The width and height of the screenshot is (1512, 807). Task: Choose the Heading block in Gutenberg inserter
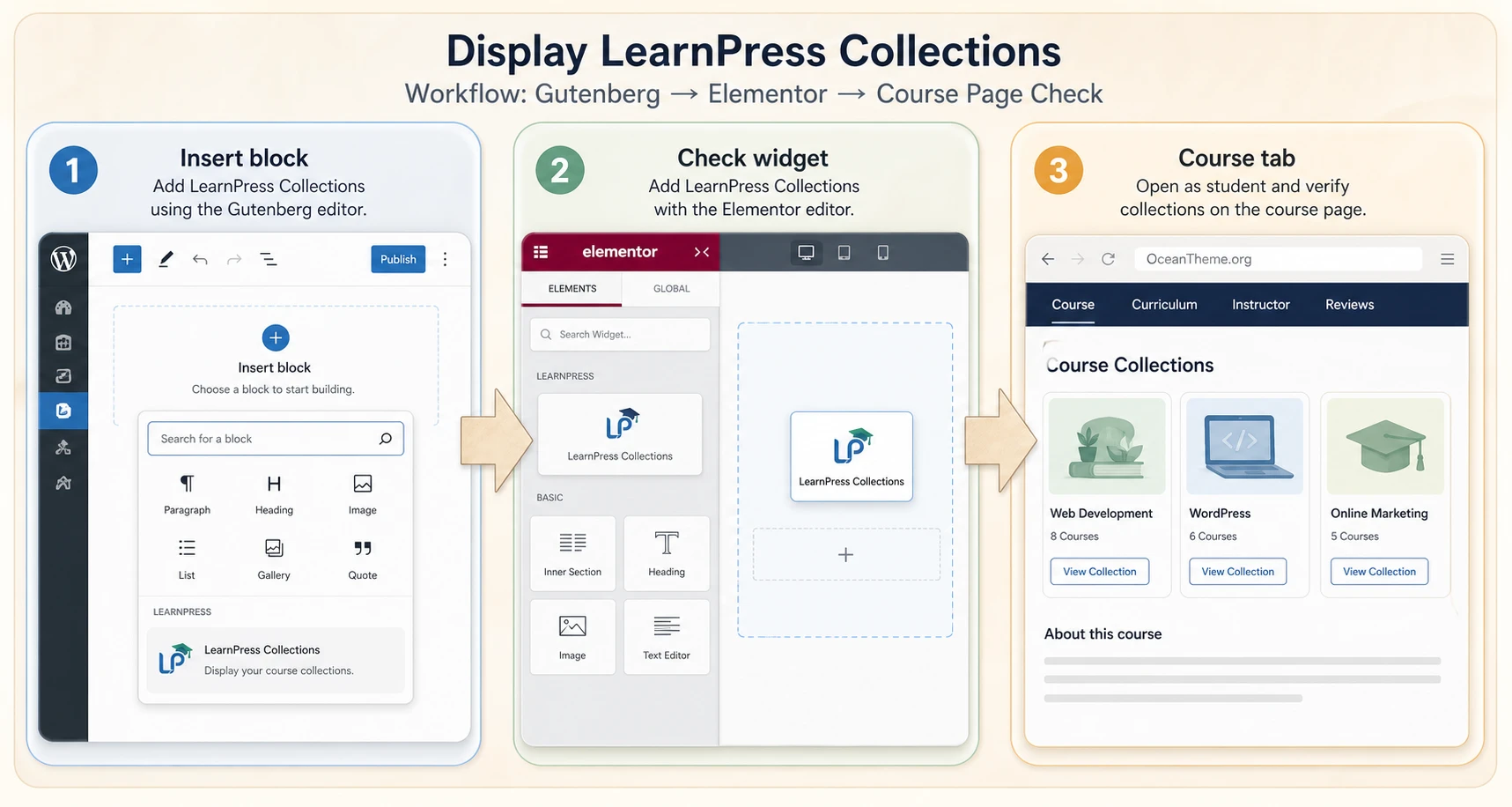pos(274,494)
